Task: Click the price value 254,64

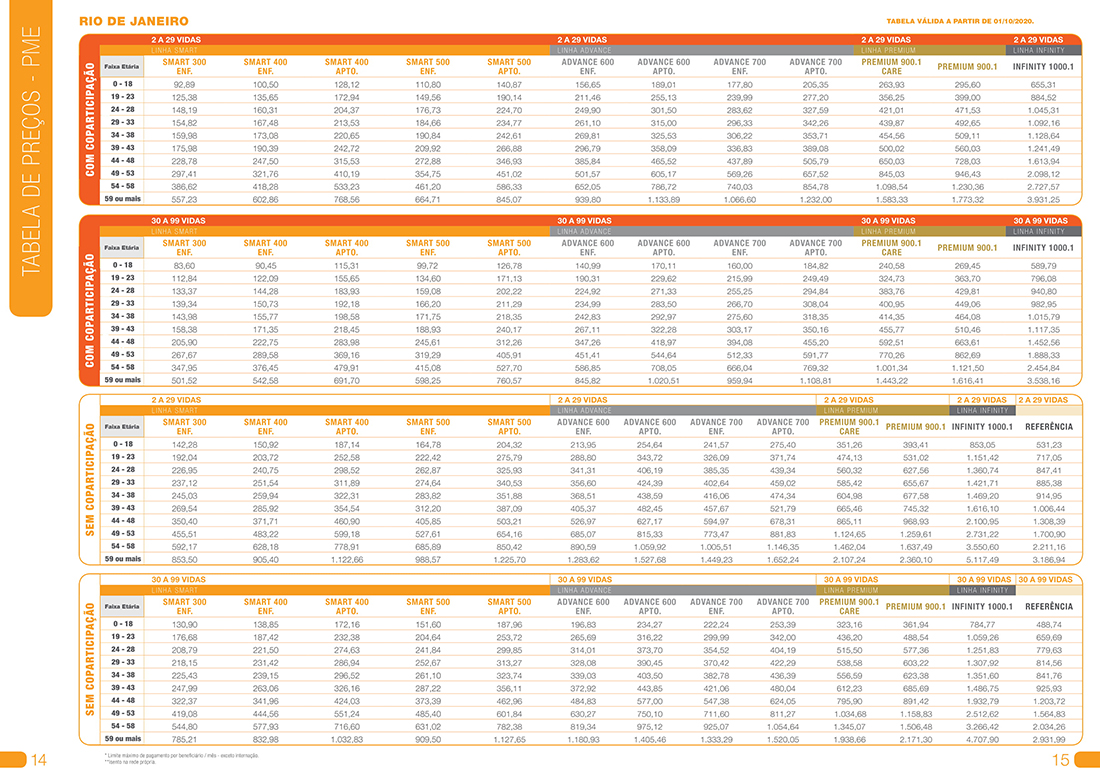Action: tap(650, 445)
